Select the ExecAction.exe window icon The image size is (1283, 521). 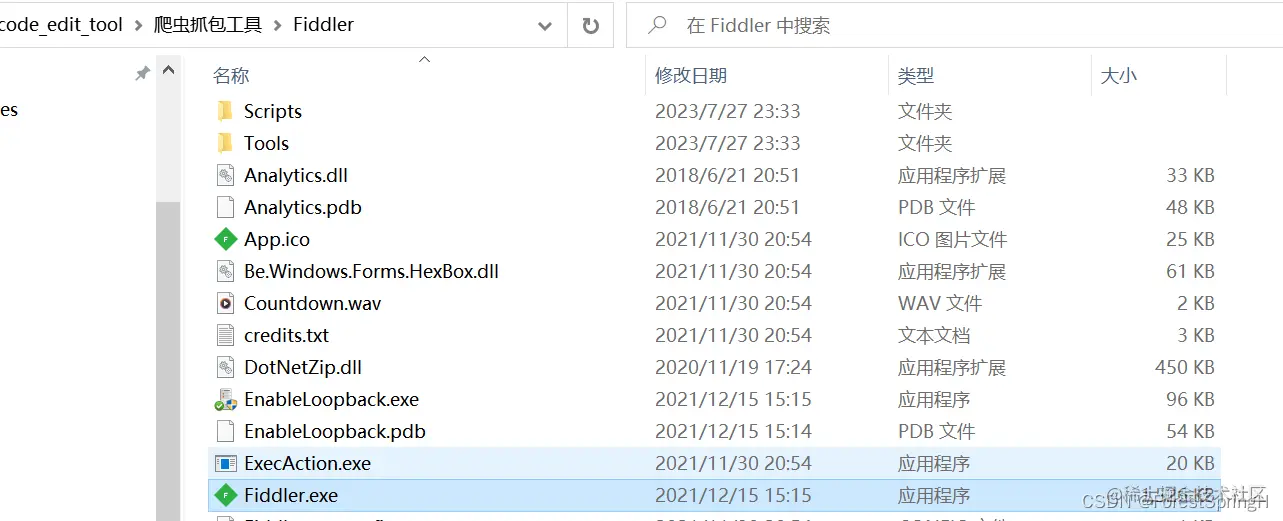pos(226,463)
